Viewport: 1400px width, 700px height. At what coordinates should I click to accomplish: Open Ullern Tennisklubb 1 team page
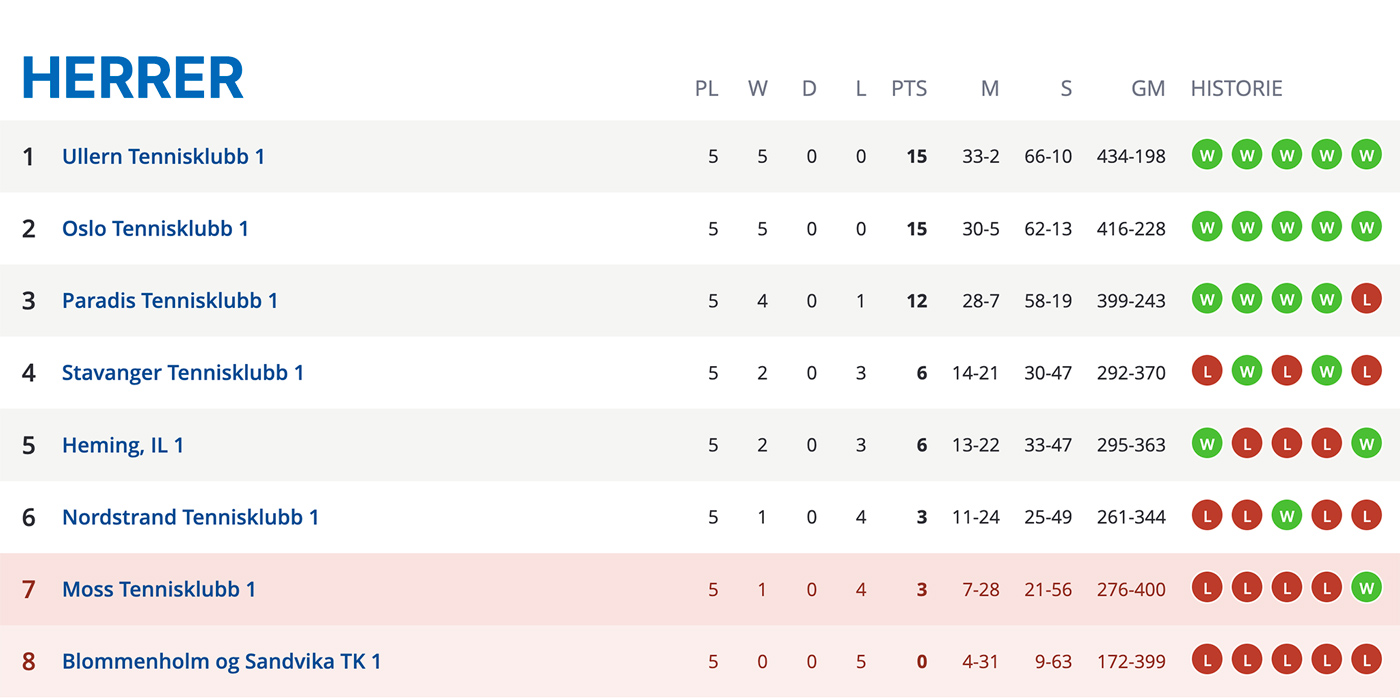point(163,156)
